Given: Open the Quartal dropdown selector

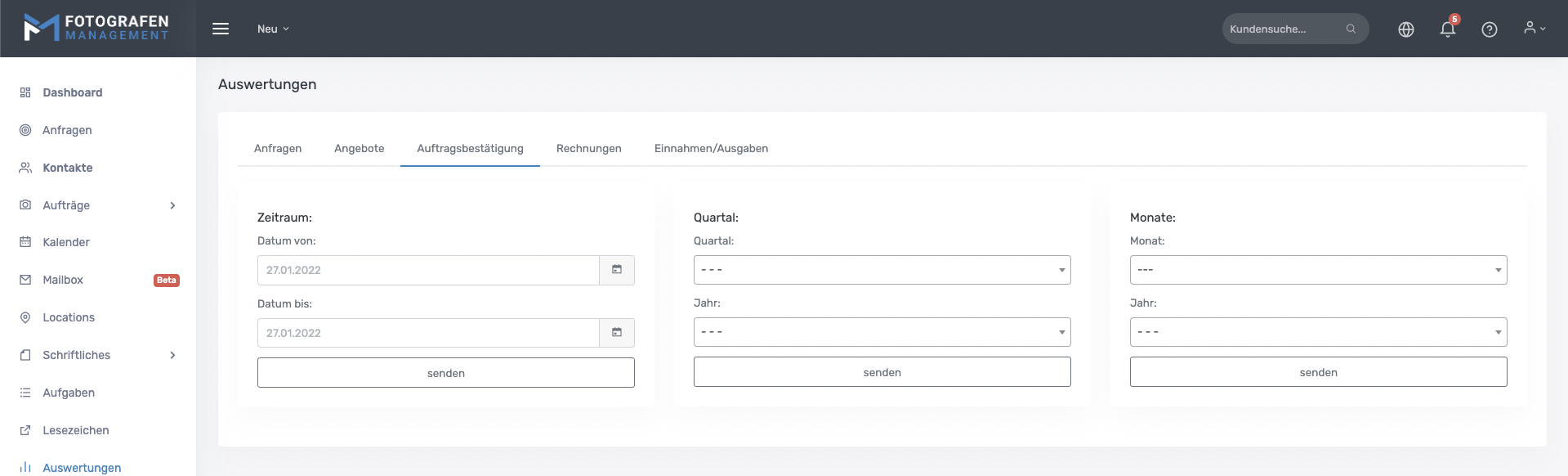Looking at the screenshot, I should [x=882, y=270].
